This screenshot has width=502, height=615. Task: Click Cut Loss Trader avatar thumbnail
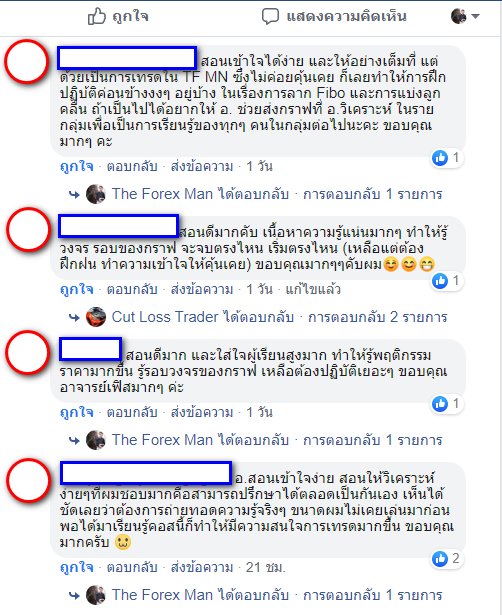pyautogui.click(x=96, y=317)
